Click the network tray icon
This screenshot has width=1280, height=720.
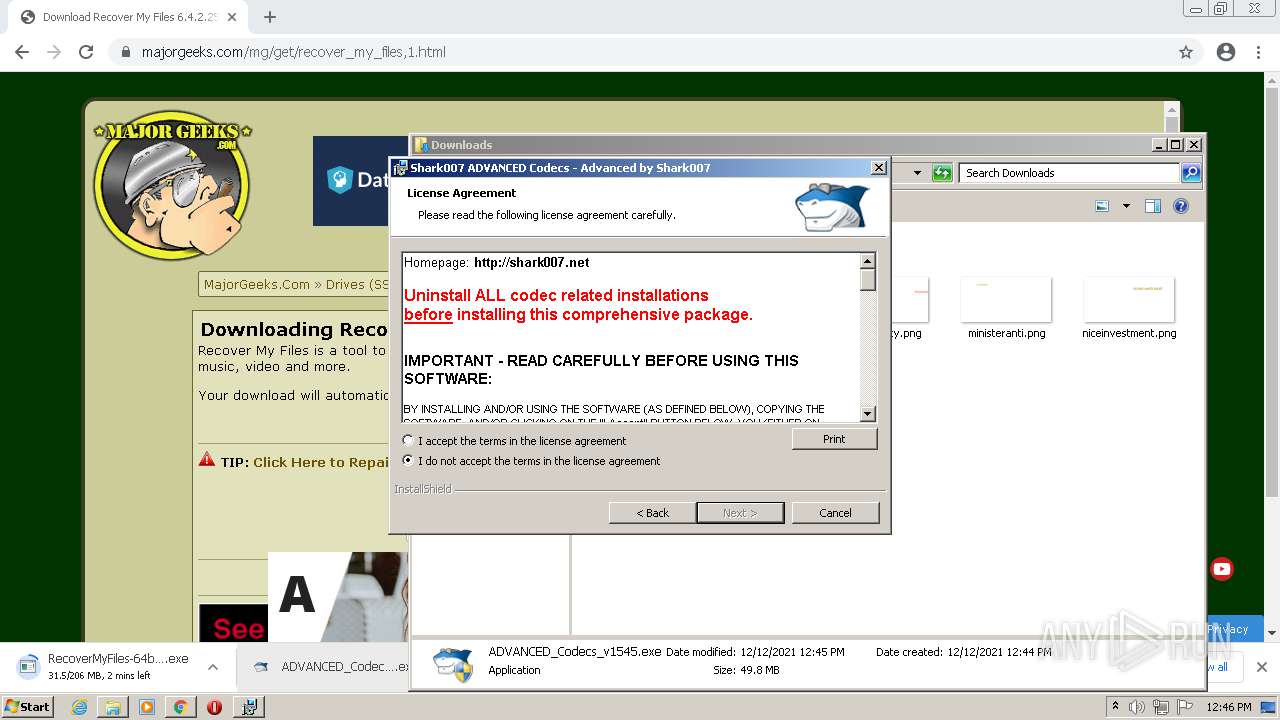tap(1161, 707)
